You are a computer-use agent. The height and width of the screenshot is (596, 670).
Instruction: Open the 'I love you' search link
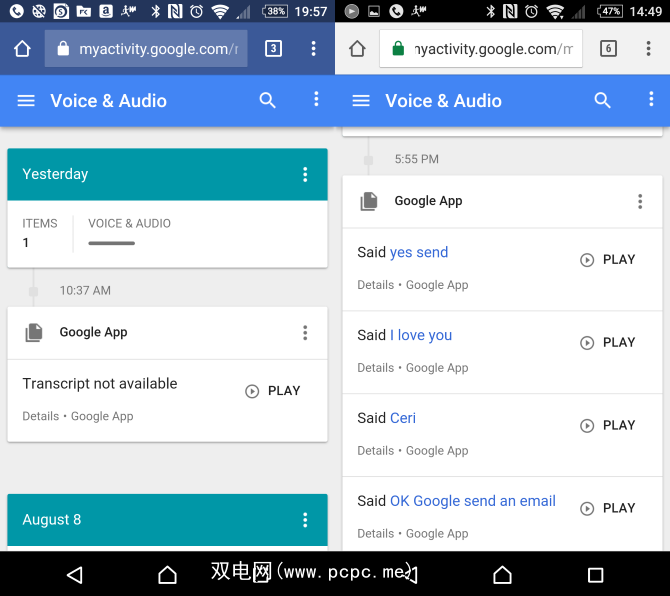[420, 335]
